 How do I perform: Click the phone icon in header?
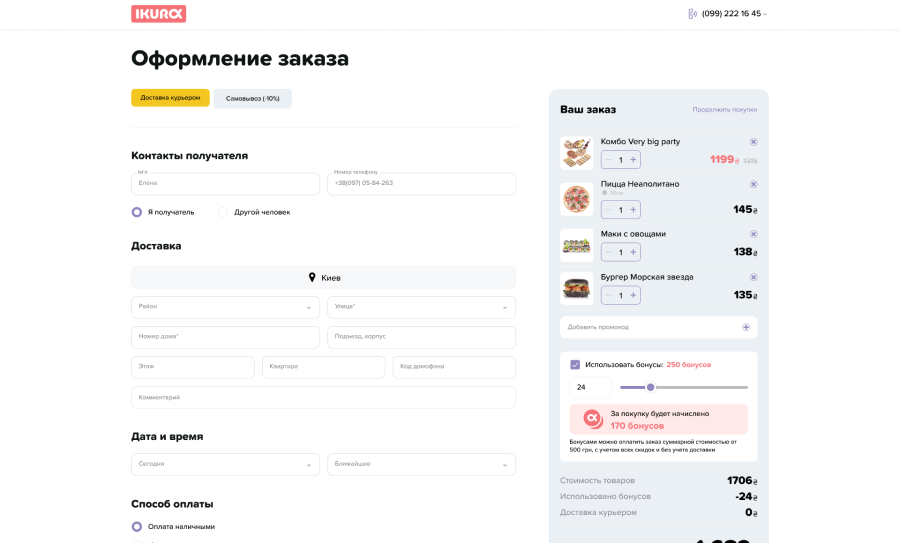(692, 14)
